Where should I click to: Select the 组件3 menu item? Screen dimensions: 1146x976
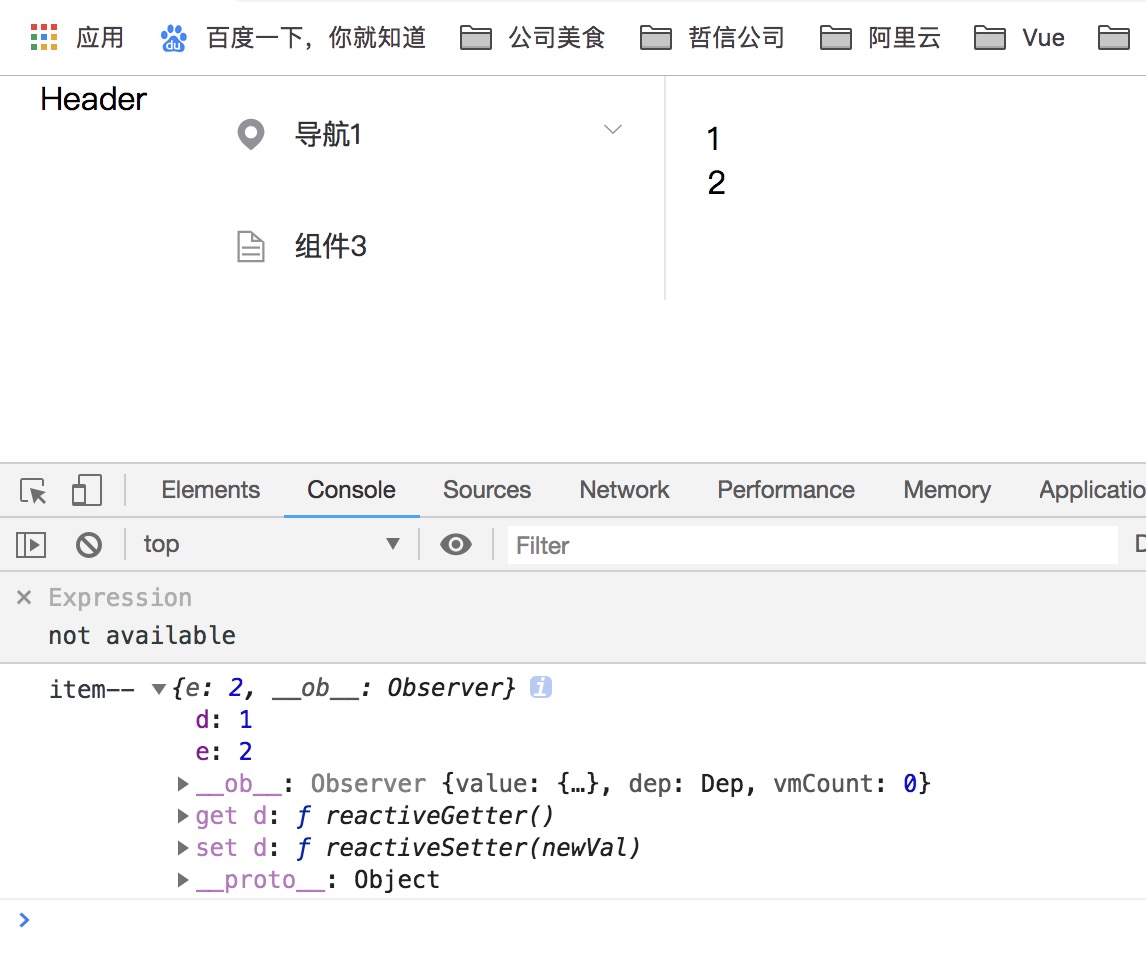tap(331, 246)
